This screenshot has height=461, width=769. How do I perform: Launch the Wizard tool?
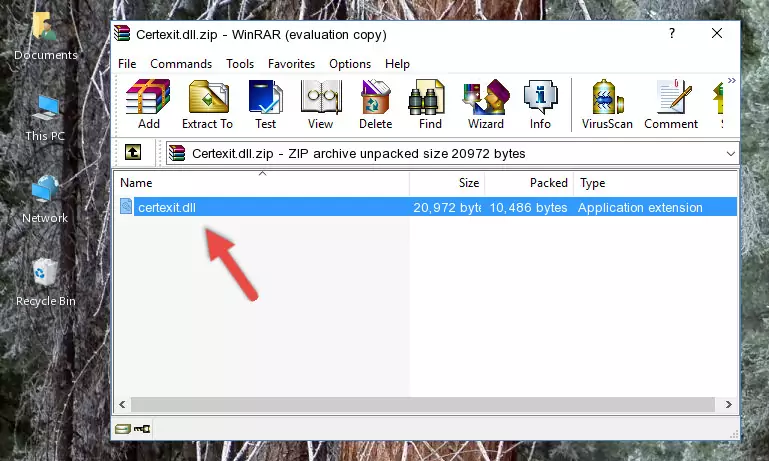click(486, 104)
